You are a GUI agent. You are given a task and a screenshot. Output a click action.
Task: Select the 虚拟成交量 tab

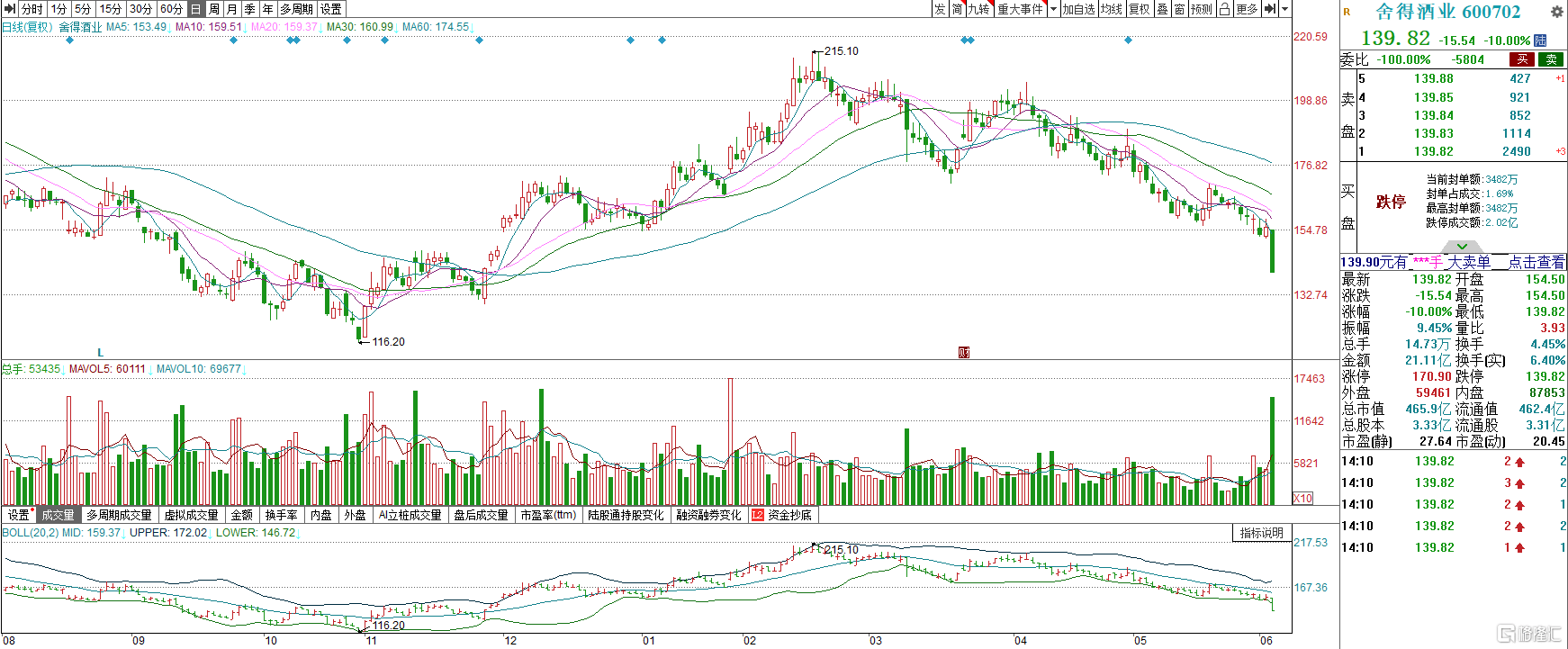click(191, 515)
